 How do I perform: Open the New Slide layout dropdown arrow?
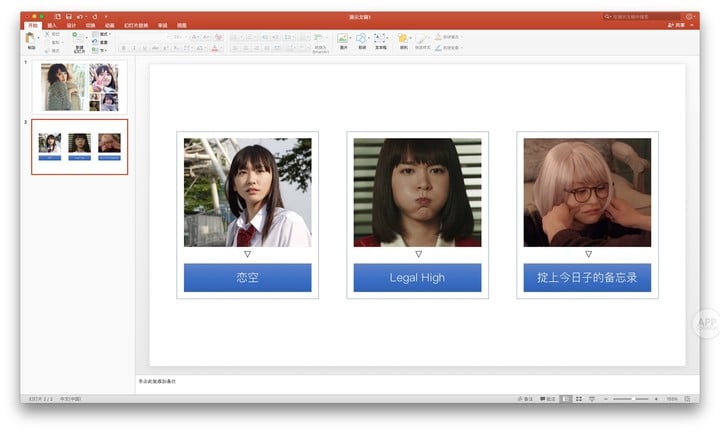pyautogui.click(x=86, y=39)
